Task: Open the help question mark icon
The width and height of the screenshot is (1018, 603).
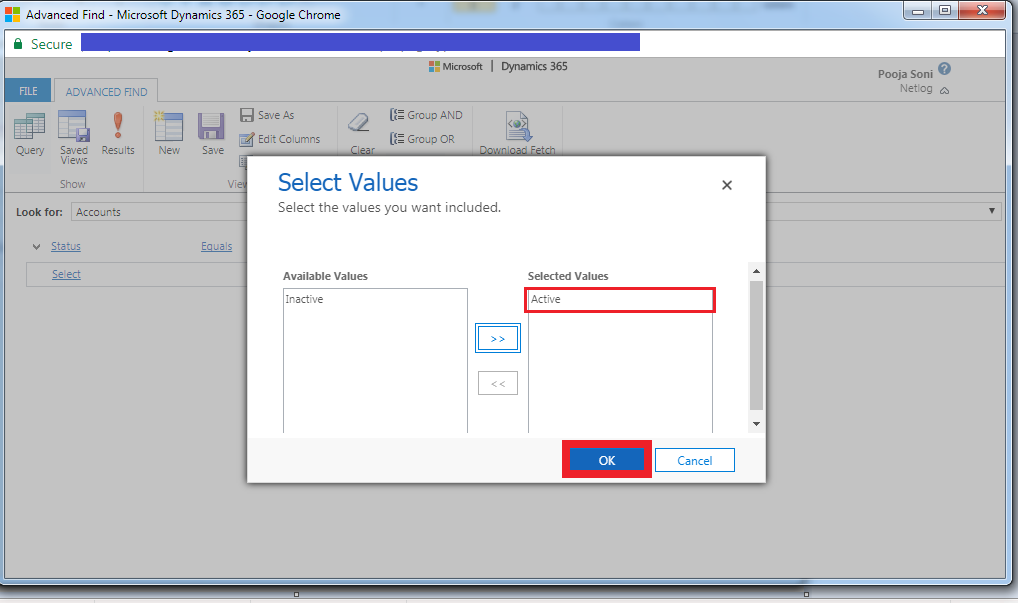Action: [x=945, y=69]
